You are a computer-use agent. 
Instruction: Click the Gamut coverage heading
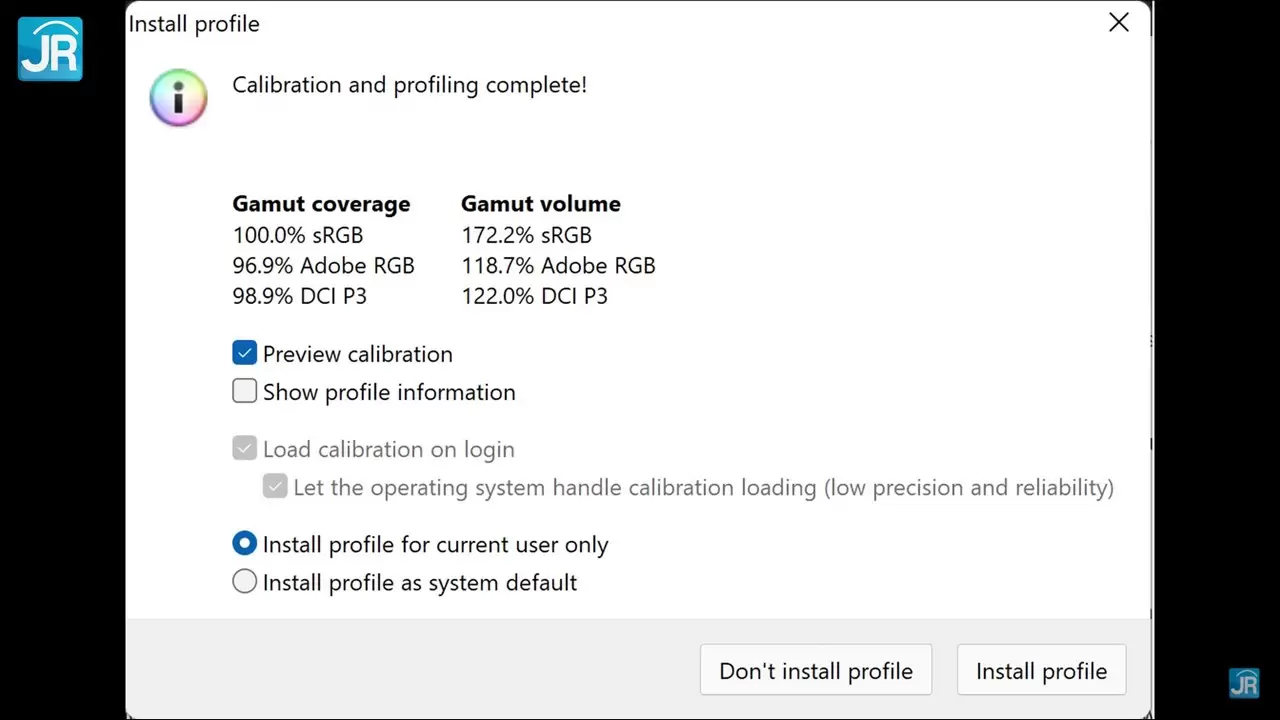click(x=321, y=204)
